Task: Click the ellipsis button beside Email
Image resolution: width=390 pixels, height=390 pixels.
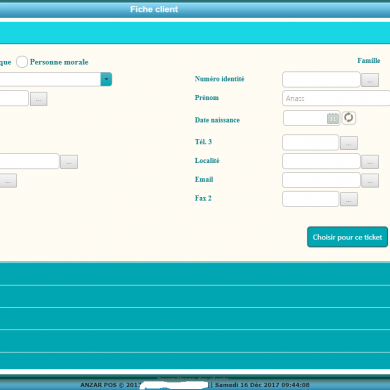Action: [x=370, y=181]
